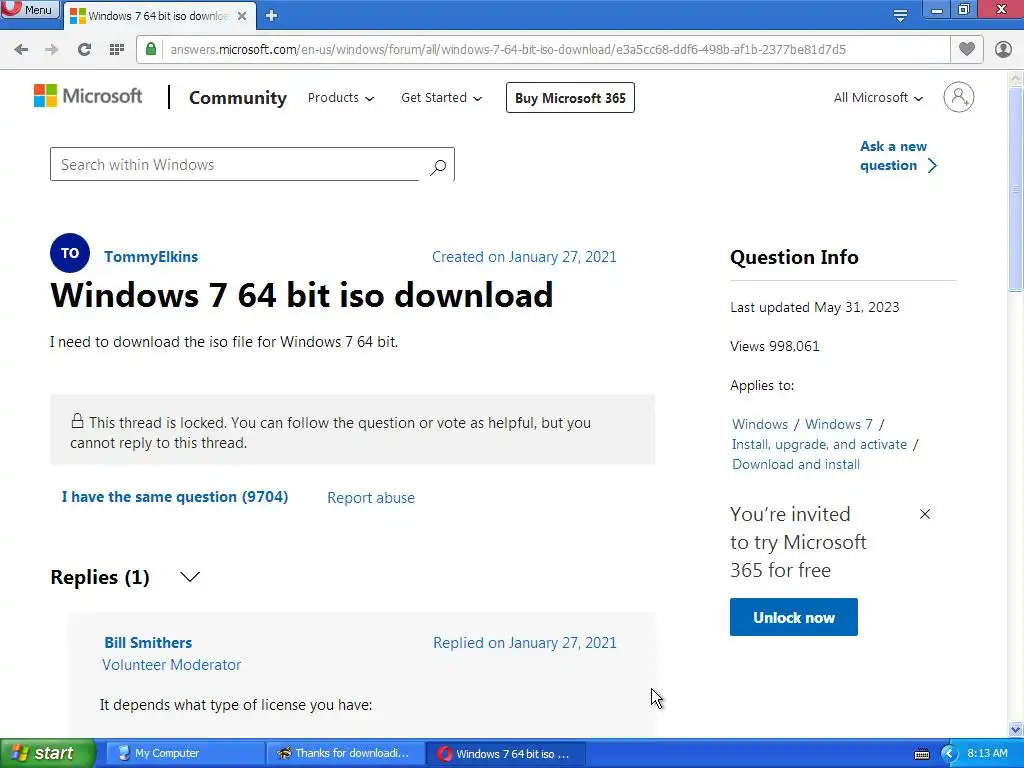This screenshot has height=768, width=1024.
Task: Click I have the same question (9704)
Action: 175,497
